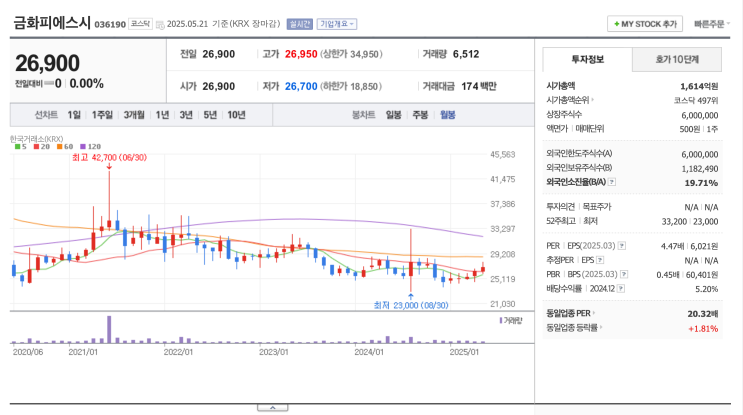Screen dimensions: 743x415
Task: Click the help icon beside EPS(2025.03)
Action: (622, 246)
